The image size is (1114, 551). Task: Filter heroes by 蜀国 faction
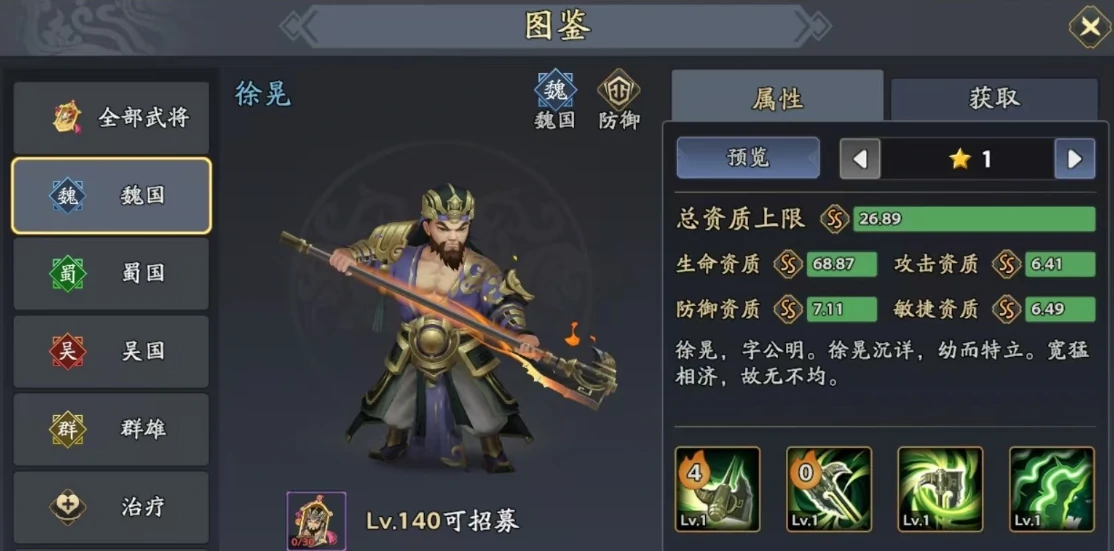point(112,273)
